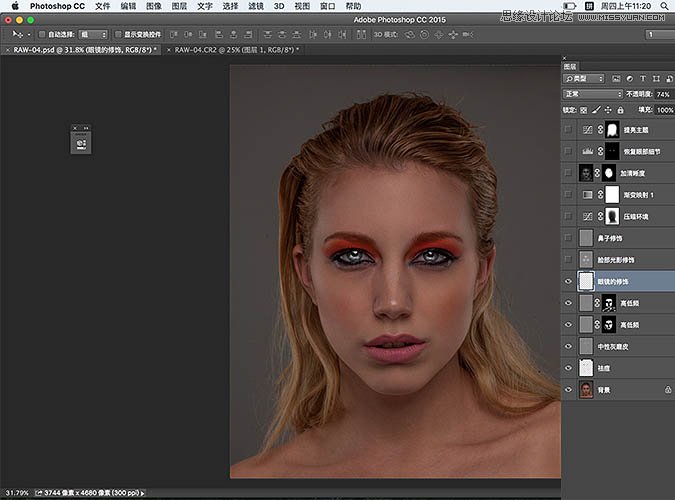Toggle lock image pixels brush icon
Viewport: 675px width, 500px height.
(596, 110)
